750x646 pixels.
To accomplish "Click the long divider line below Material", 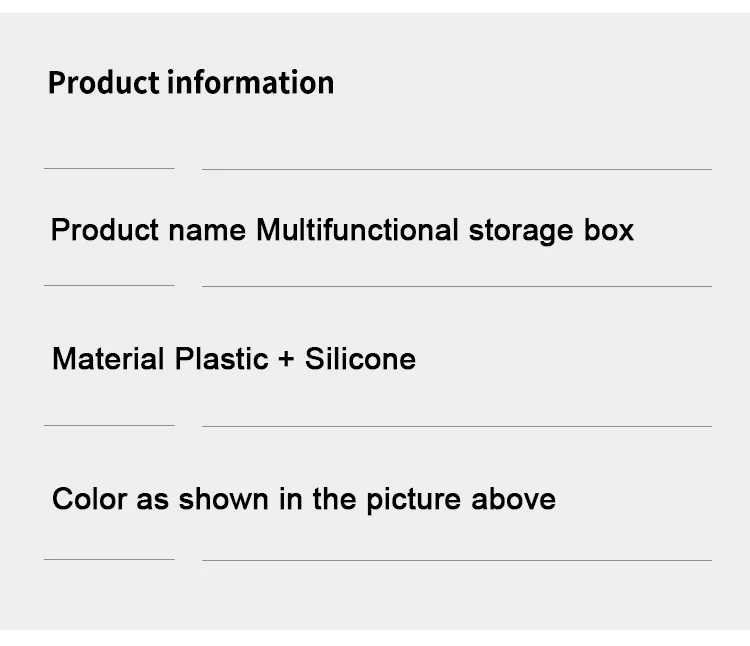I will point(456,426).
